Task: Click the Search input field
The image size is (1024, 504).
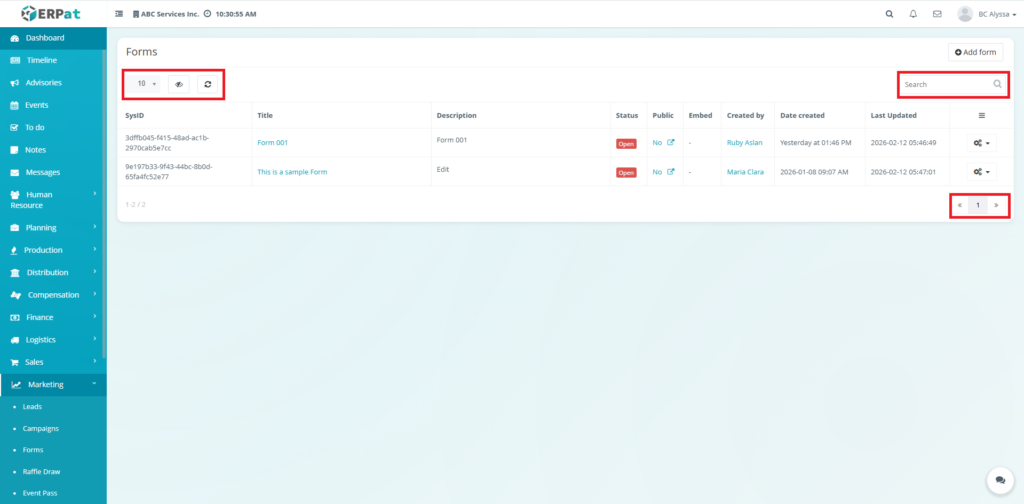Action: tap(945, 85)
